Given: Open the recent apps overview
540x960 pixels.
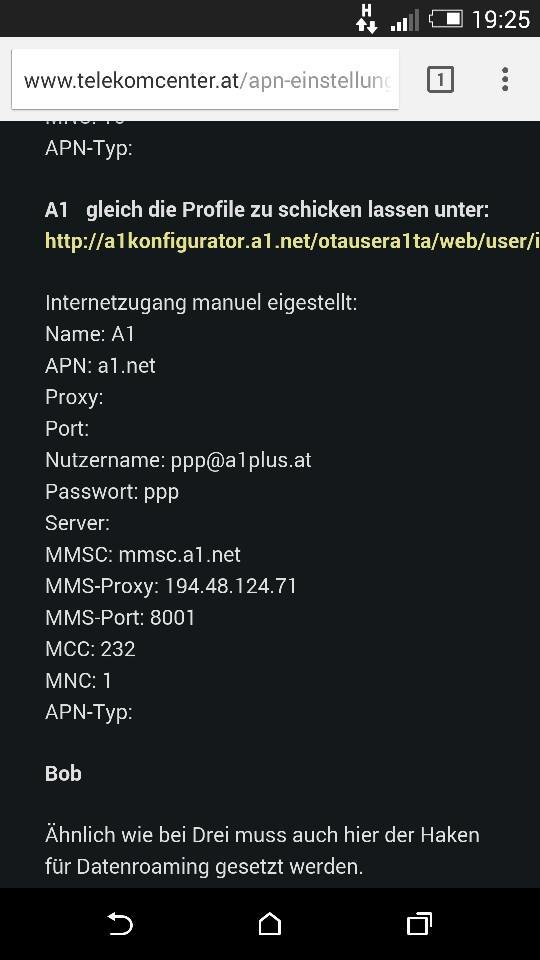Looking at the screenshot, I should 419,923.
